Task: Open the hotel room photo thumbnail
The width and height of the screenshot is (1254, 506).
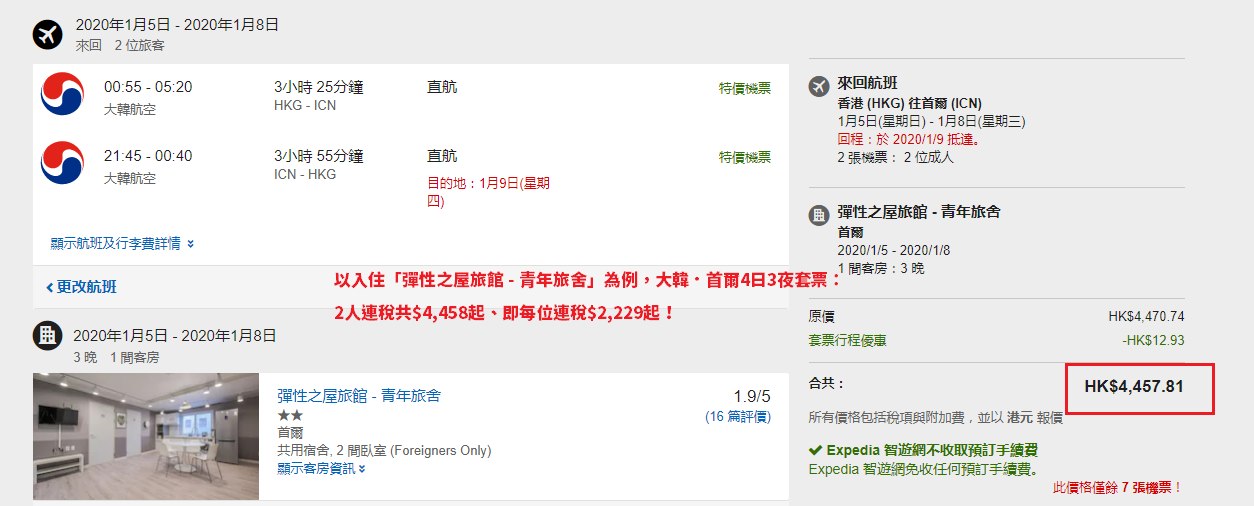Action: pyautogui.click(x=146, y=437)
